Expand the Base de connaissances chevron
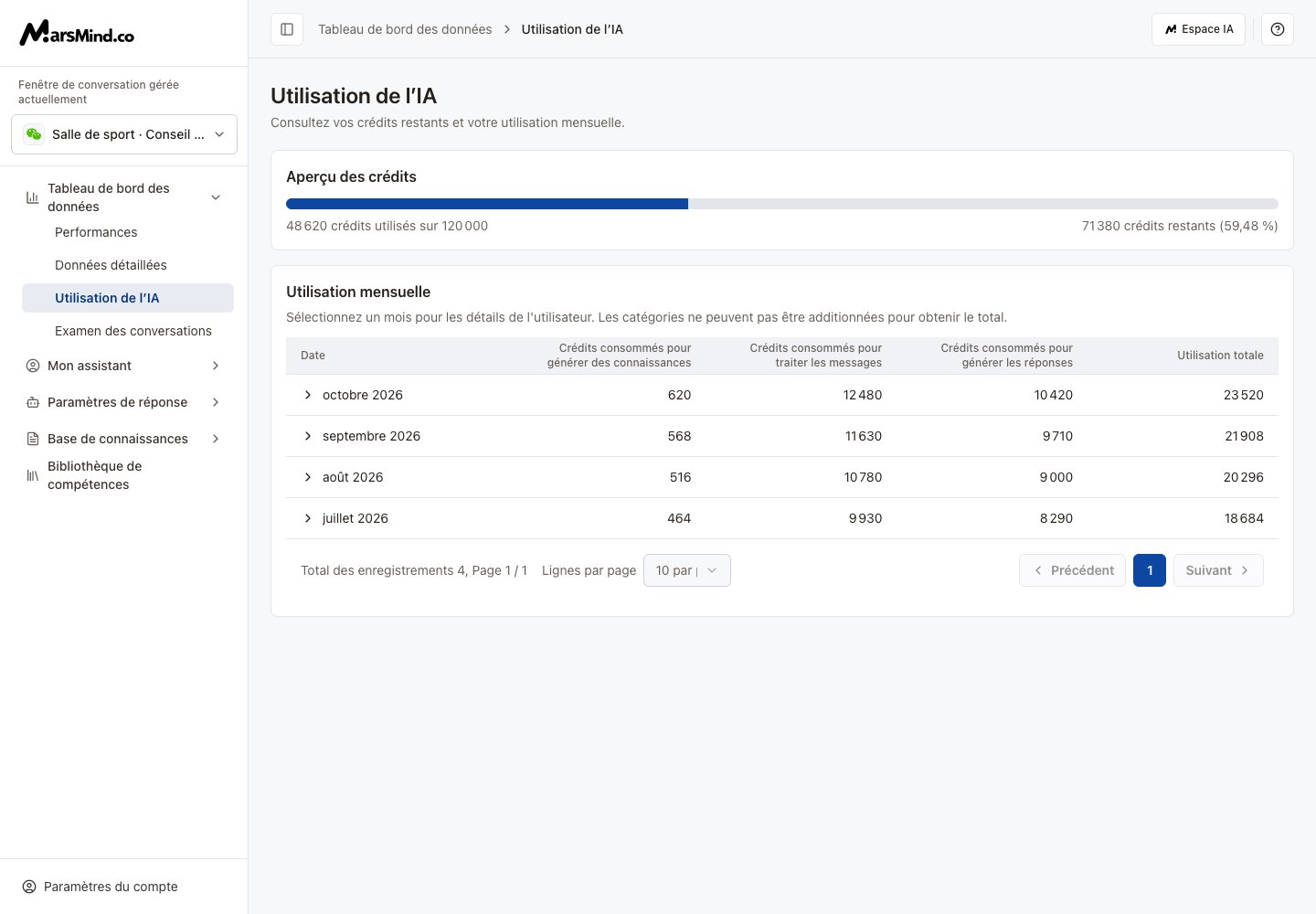Image resolution: width=1316 pixels, height=914 pixels. pyautogui.click(x=216, y=439)
